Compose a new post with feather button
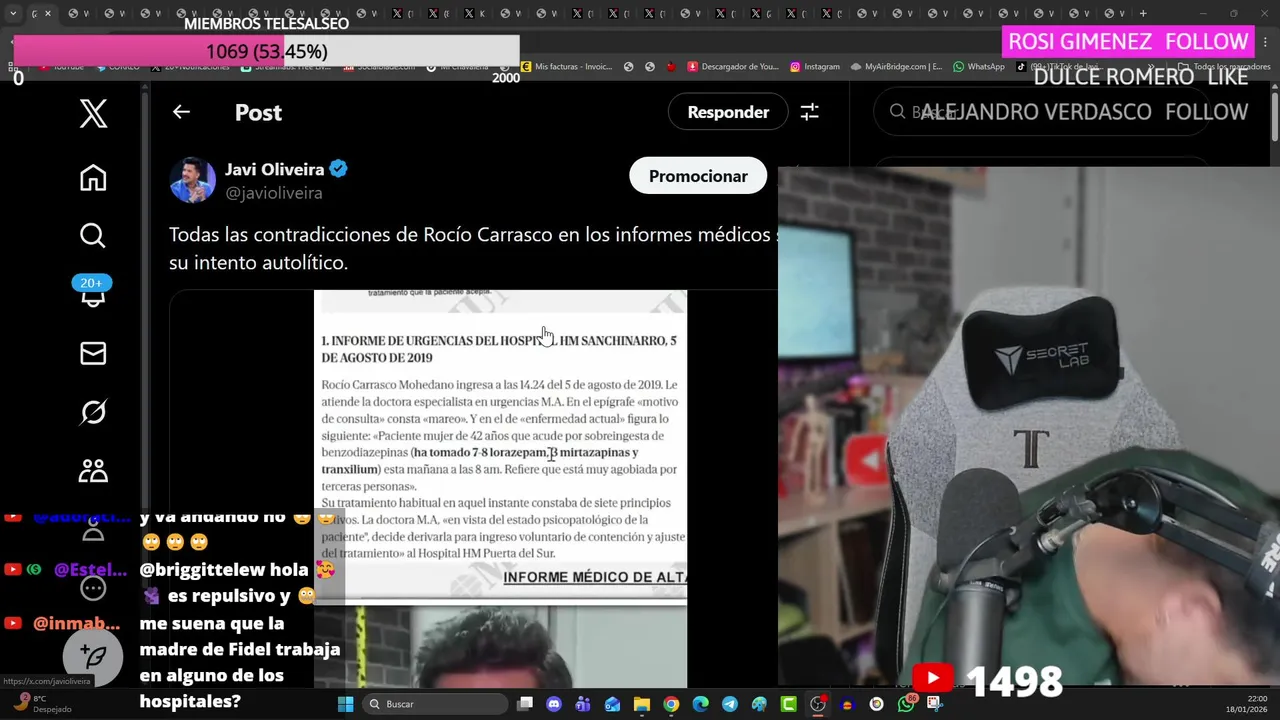 click(93, 656)
